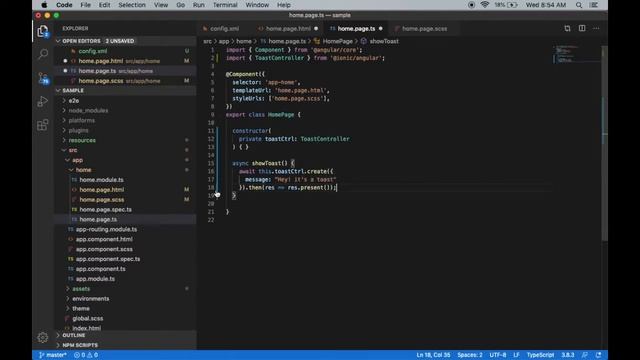
Task: Click HomePage in the breadcrumb
Action: 337,41
